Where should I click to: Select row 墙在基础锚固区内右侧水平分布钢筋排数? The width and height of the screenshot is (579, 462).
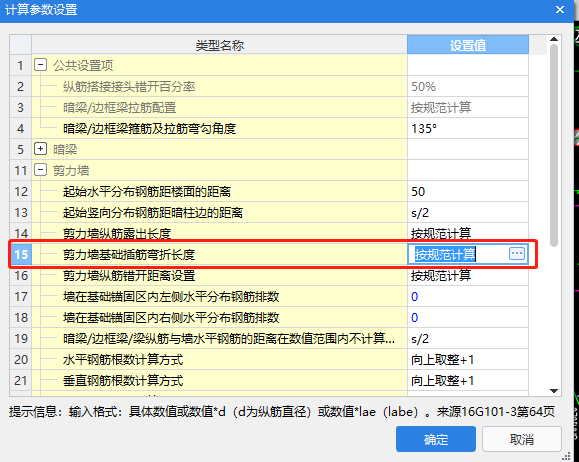219,318
